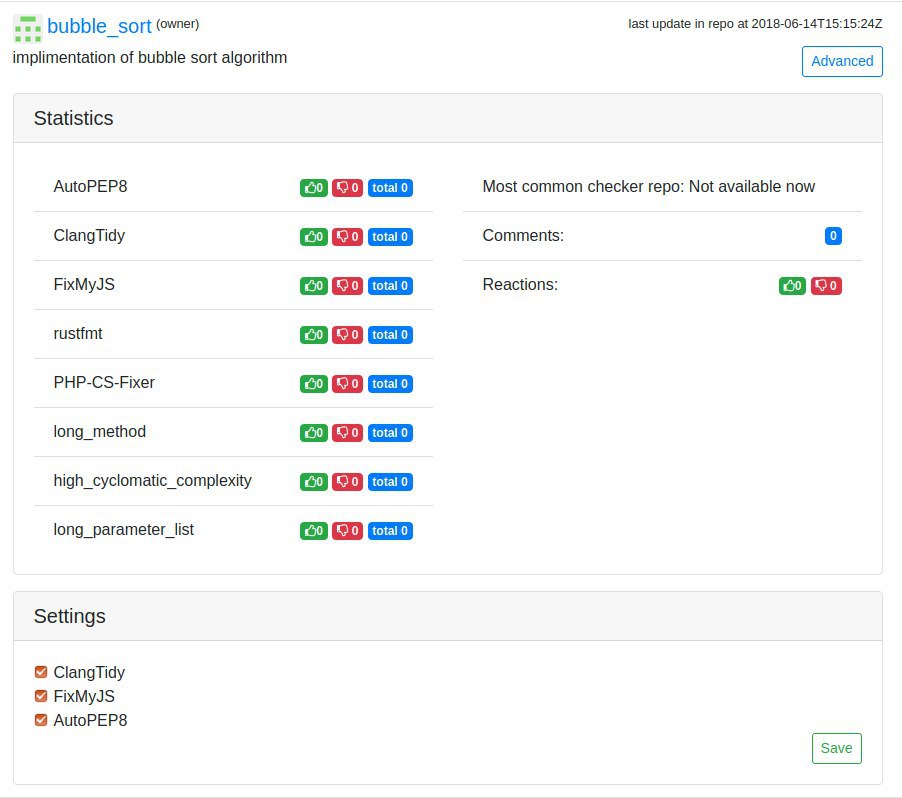This screenshot has height=798, width=902.
Task: Click long_parameter_list total badge
Action: pos(390,530)
